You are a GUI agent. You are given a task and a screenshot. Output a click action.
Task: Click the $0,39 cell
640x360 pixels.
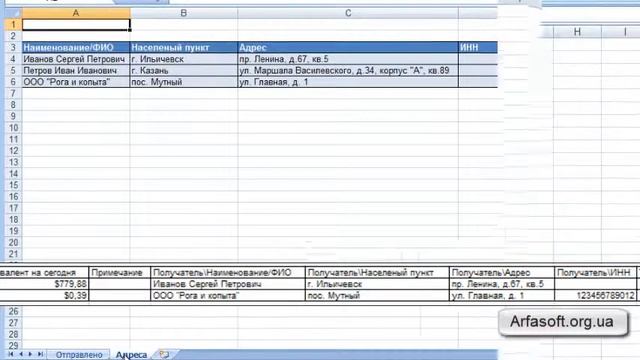[x=44, y=296]
